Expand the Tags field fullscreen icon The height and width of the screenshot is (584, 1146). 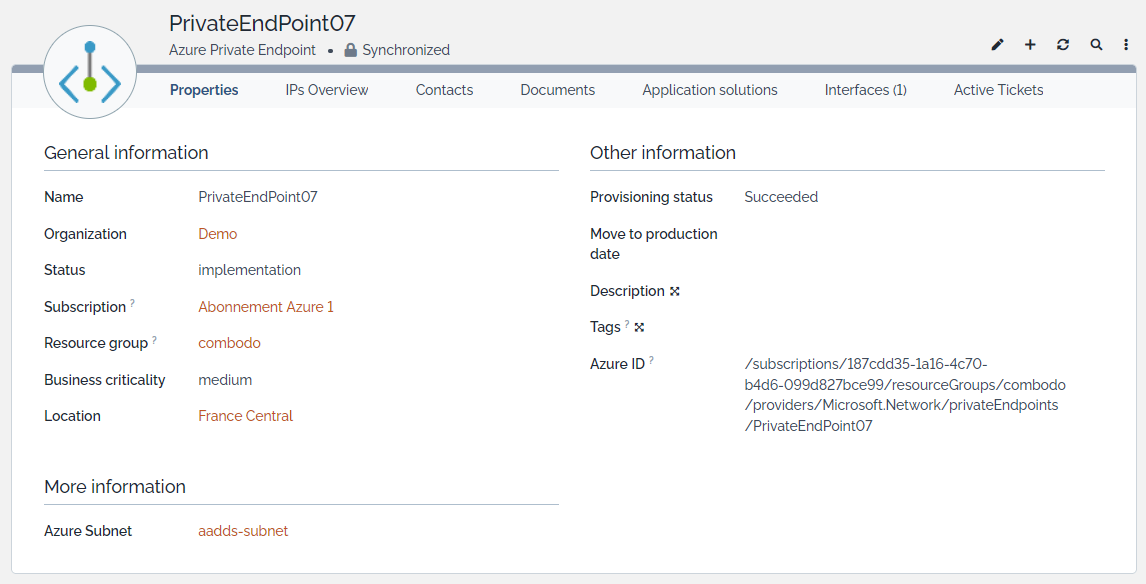tap(639, 327)
